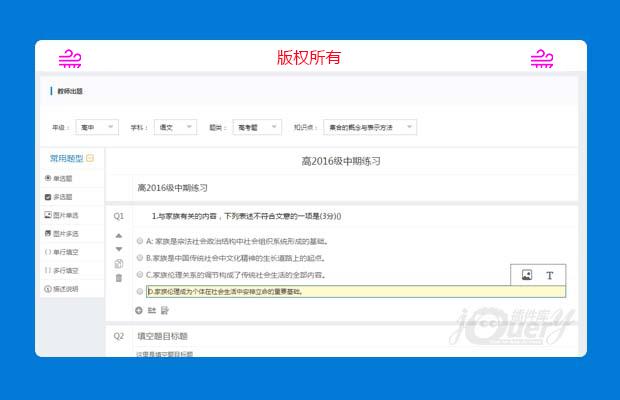Select radio button for option B
620x400 pixels.
coord(140,258)
